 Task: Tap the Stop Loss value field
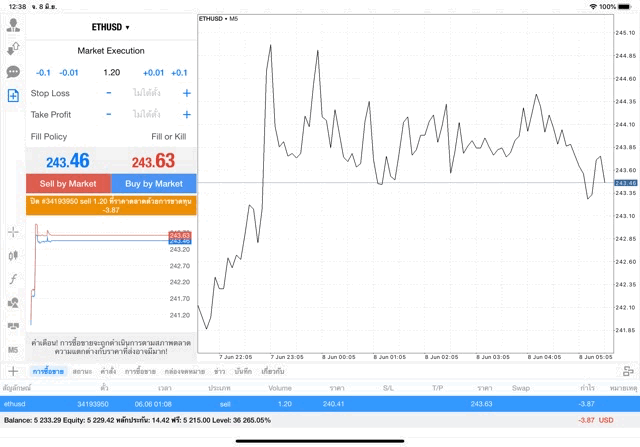(147, 93)
